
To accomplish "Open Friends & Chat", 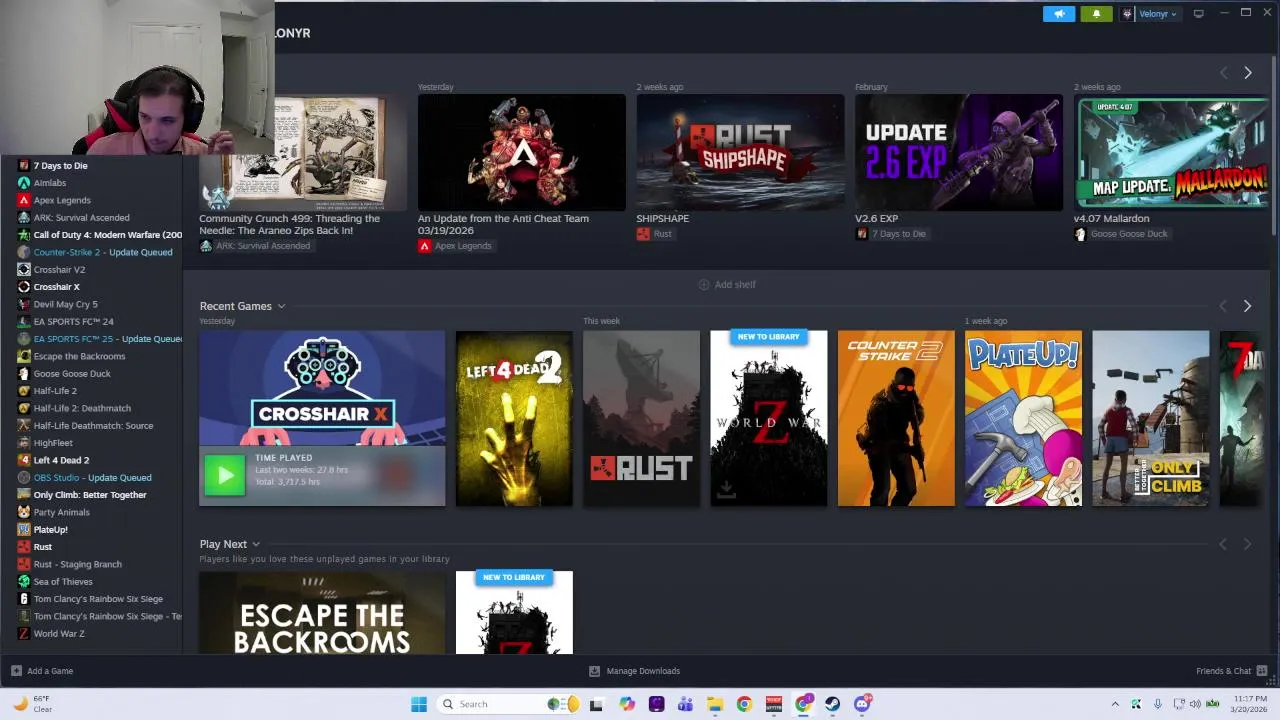I will [x=1231, y=671].
